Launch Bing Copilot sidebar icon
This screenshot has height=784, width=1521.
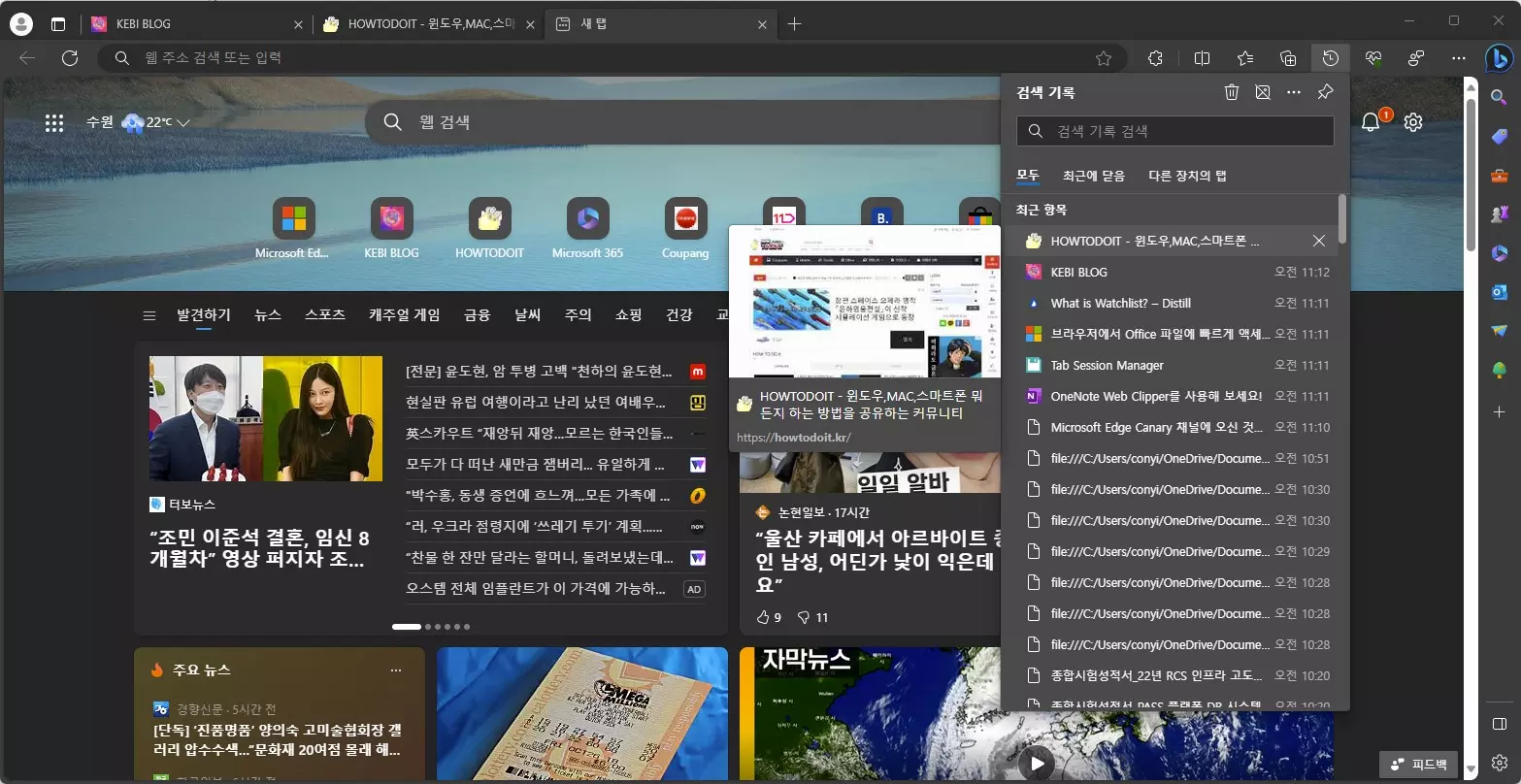(x=1499, y=58)
